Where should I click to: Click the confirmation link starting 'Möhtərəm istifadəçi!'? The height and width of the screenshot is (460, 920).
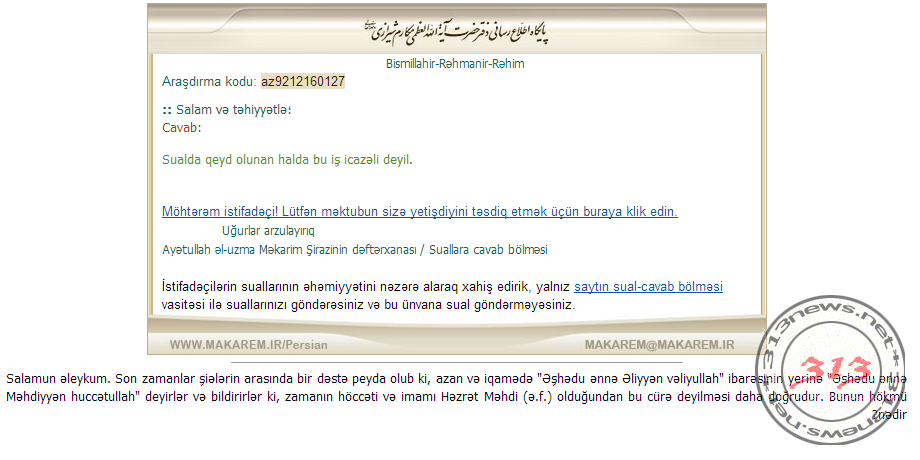point(420,212)
